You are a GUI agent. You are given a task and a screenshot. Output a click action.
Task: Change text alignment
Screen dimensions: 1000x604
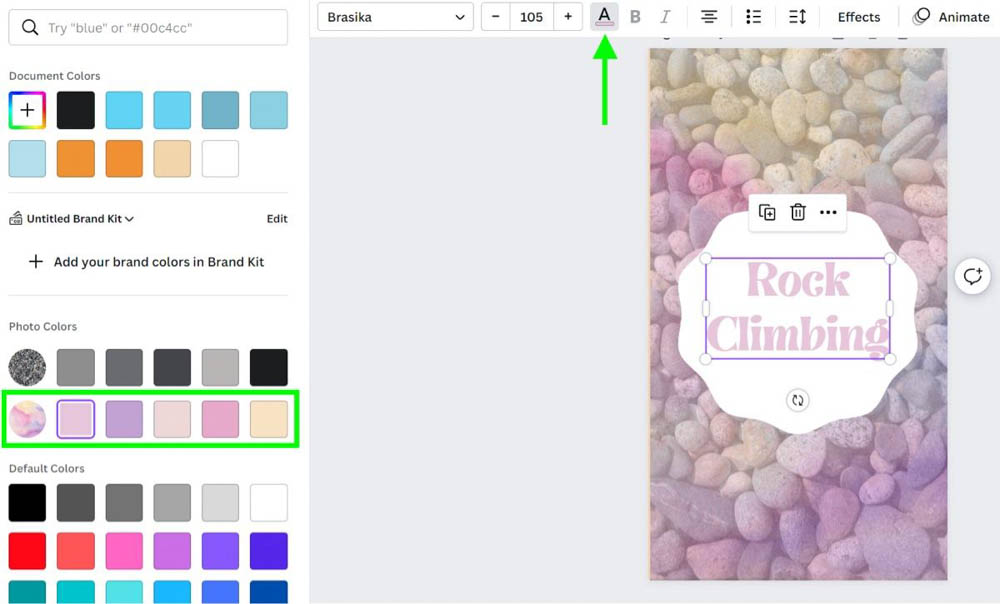(x=709, y=17)
